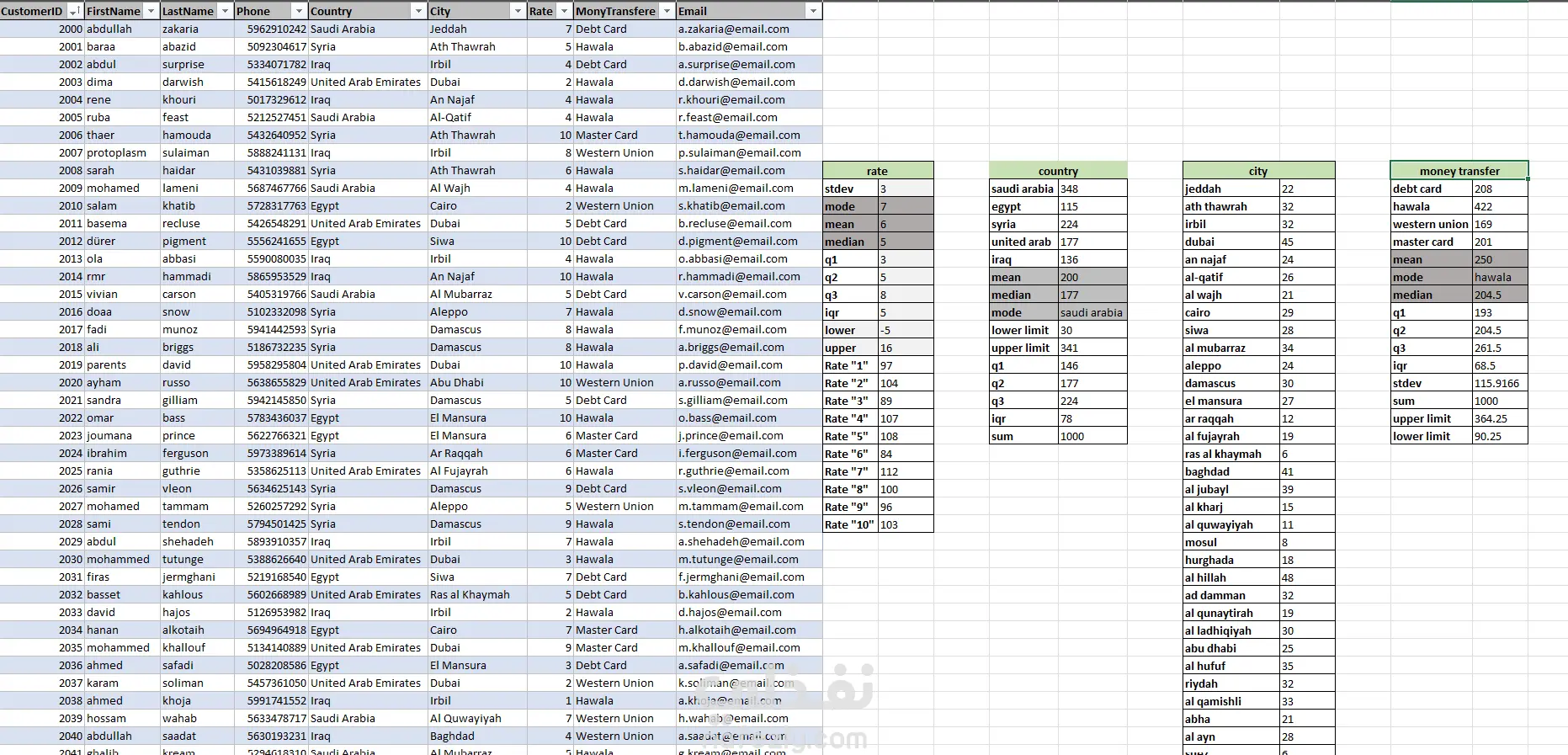The image size is (1568, 755).
Task: Select money transfer stdev value 115.9166
Action: (x=1500, y=383)
